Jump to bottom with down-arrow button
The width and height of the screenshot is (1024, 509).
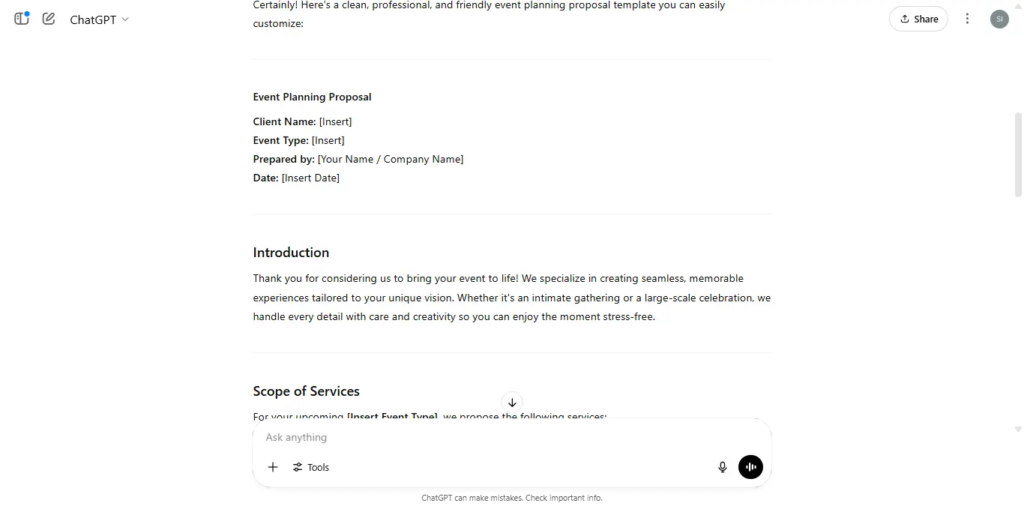coord(512,402)
